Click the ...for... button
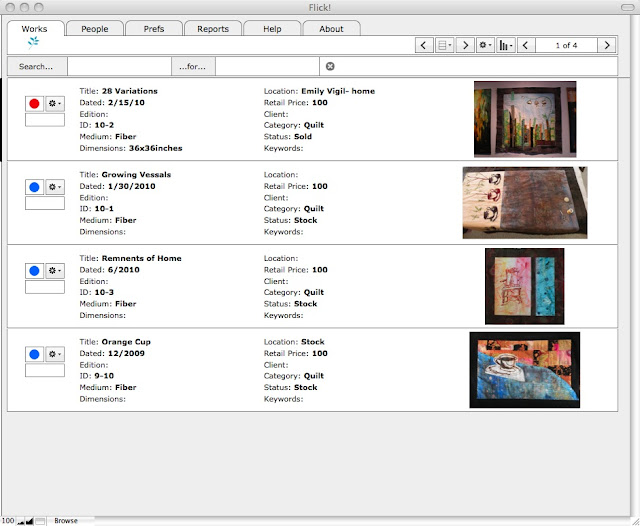 click(x=193, y=67)
